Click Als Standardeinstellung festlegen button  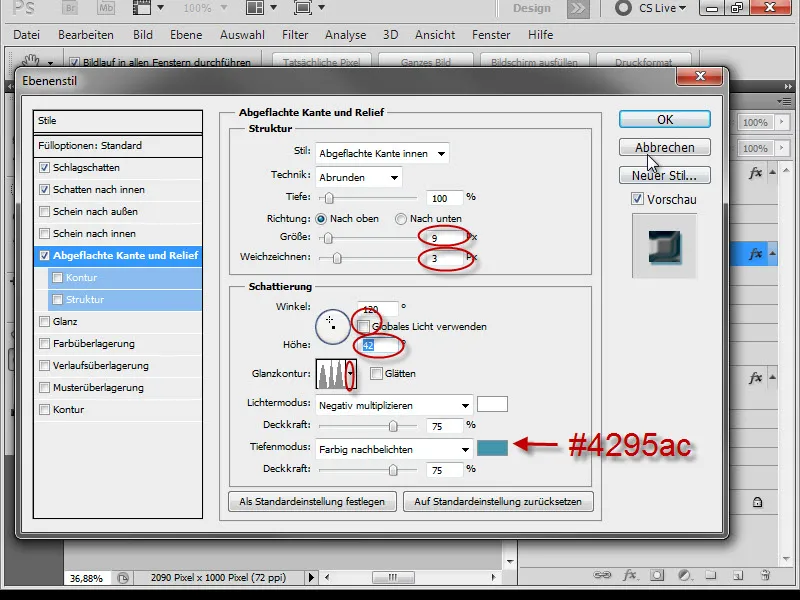(x=312, y=502)
